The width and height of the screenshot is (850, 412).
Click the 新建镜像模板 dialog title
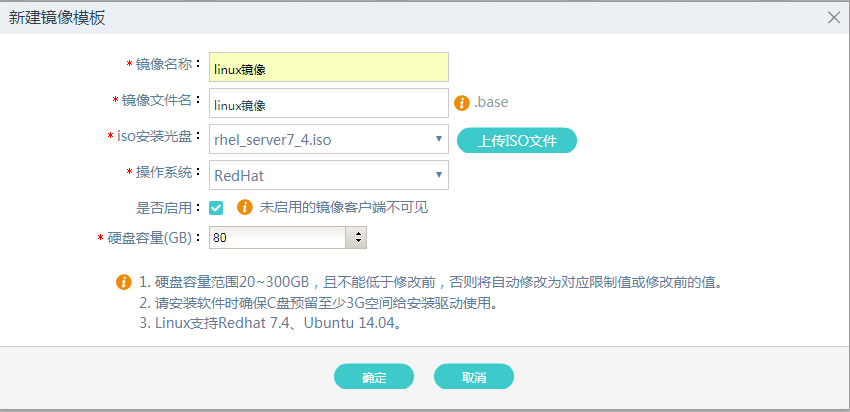coord(57,18)
